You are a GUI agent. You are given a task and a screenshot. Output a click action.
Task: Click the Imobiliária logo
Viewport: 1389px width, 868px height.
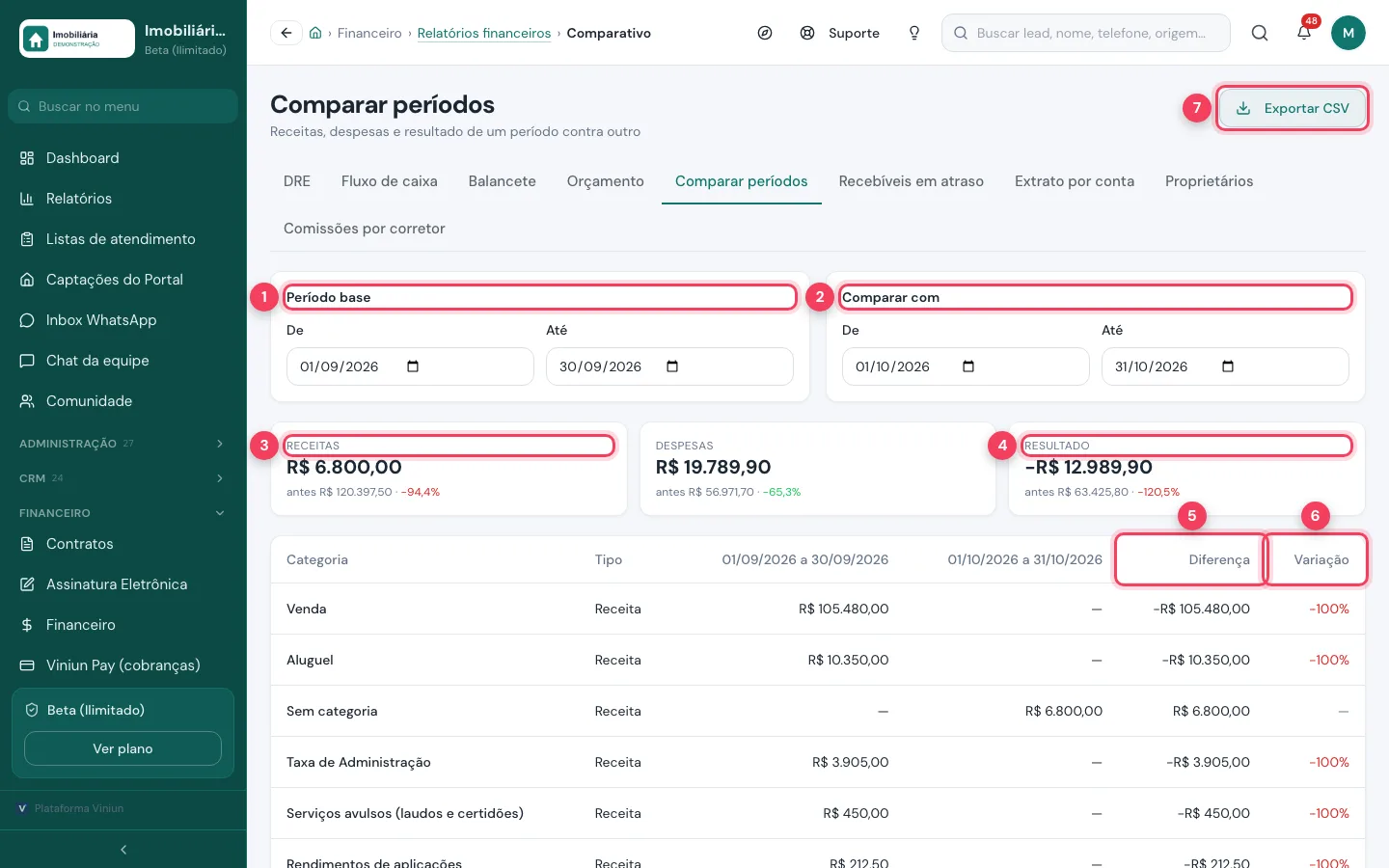(x=77, y=39)
